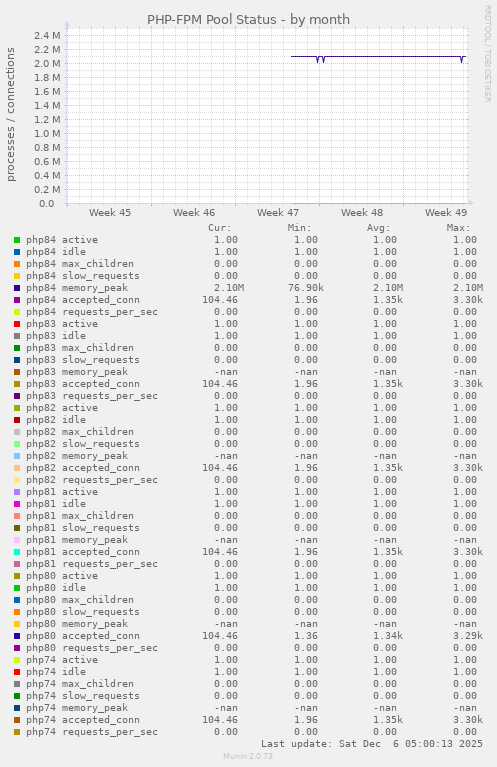The image size is (497, 767).
Task: Select the 'php84 slow_requests' legend label
Action: [x=83, y=275]
